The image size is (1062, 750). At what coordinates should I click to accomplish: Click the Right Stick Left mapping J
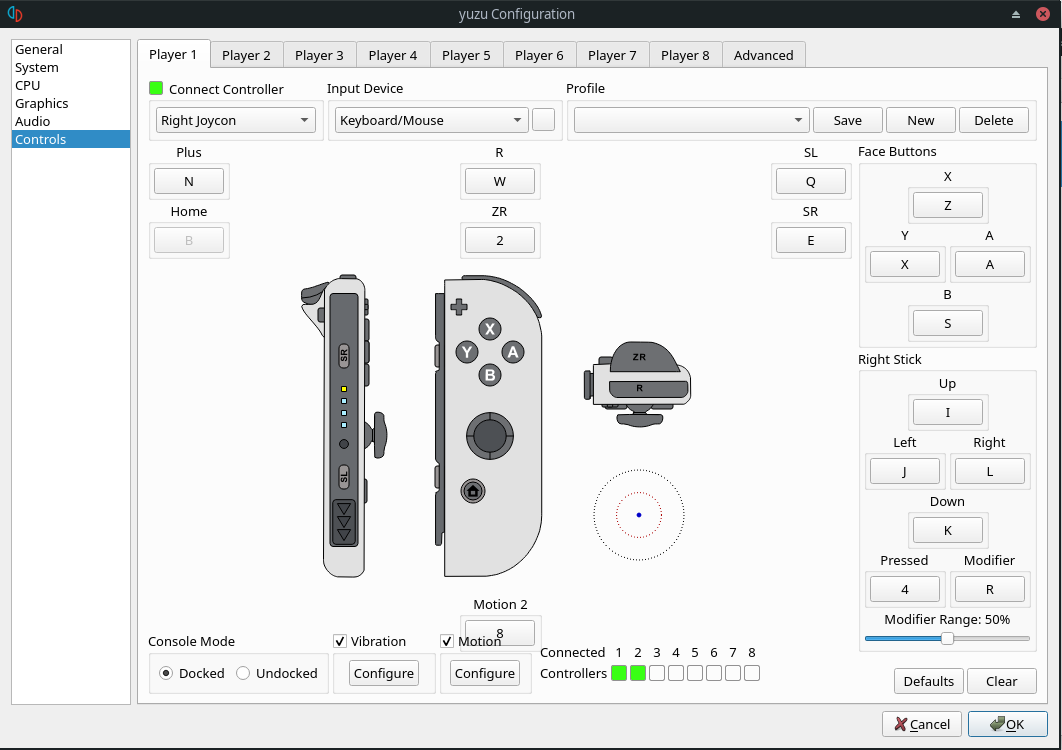click(x=905, y=471)
